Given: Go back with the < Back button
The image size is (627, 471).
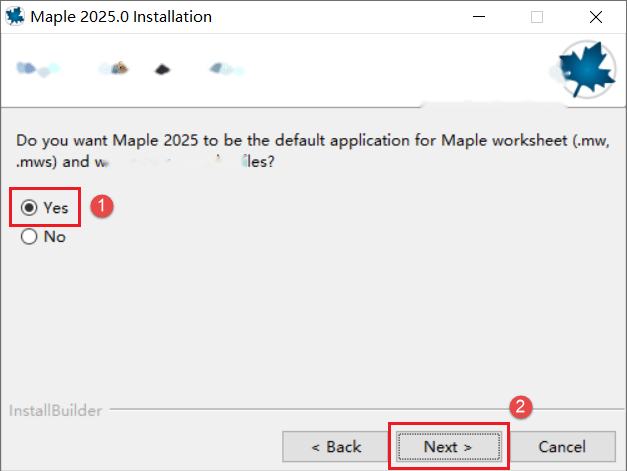Looking at the screenshot, I should pyautogui.click(x=336, y=446).
